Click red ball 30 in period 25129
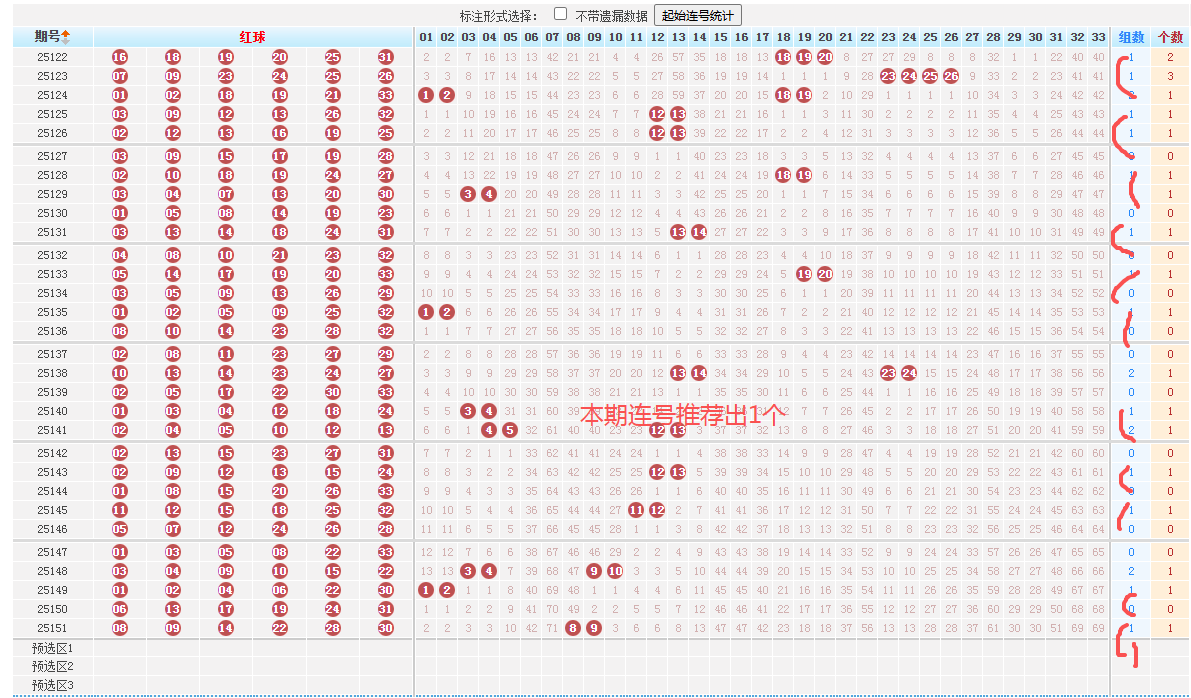 click(x=386, y=194)
